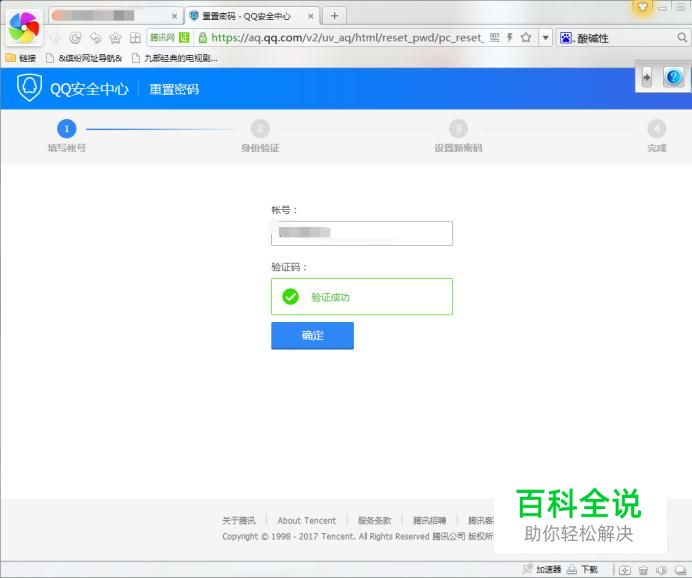Screen dimensions: 692x578
Task: Click the QQ penguin shield logo
Action: tap(29, 87)
